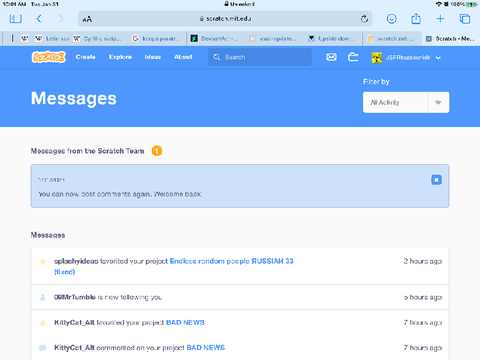Reload the page with the refresh icon

coord(364,19)
